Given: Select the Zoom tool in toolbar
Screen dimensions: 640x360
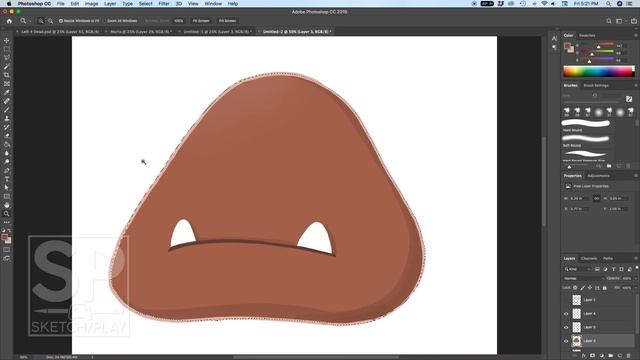Looking at the screenshot, I should click(x=7, y=213).
